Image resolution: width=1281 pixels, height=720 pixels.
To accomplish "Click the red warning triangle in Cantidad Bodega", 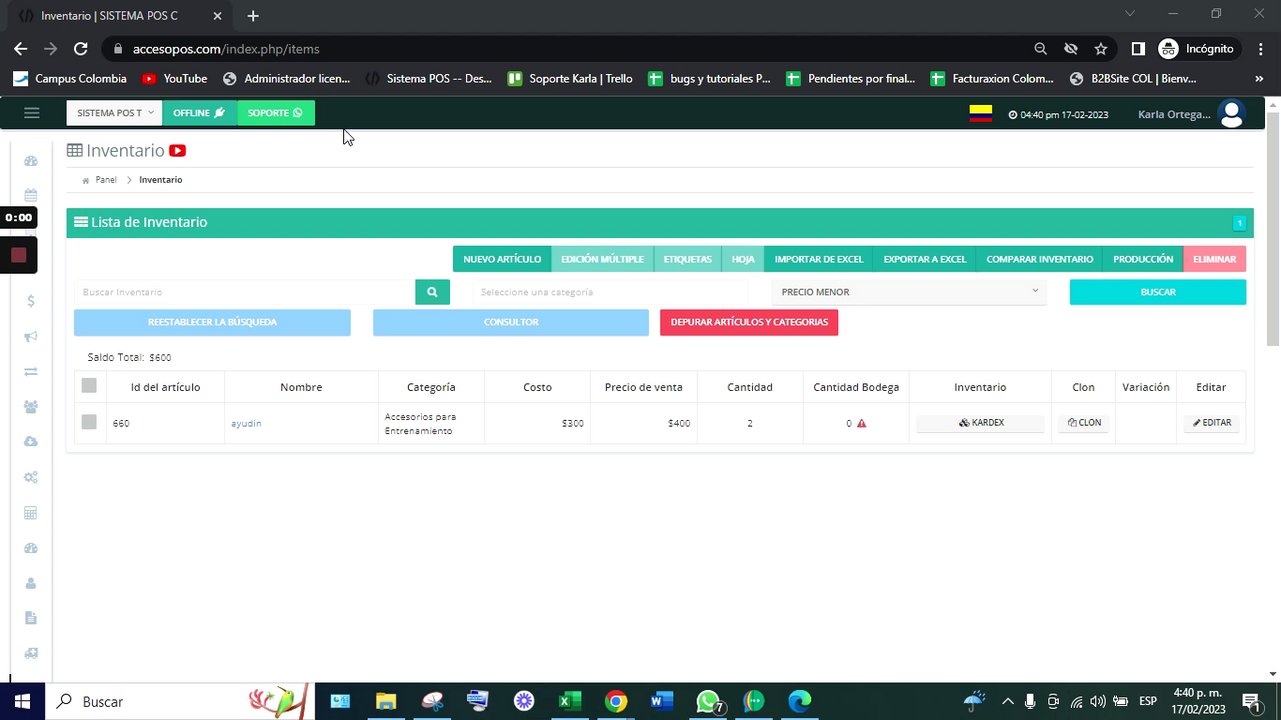I will [861, 423].
